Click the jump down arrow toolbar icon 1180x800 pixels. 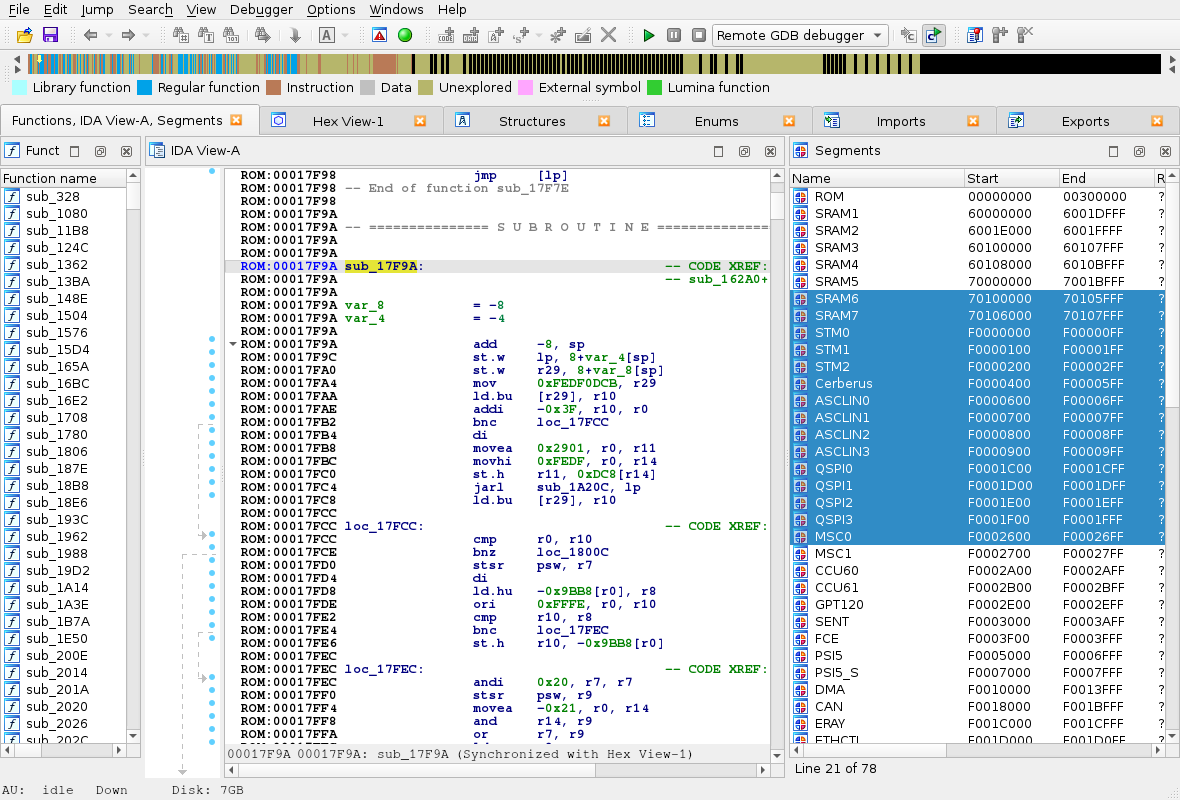click(295, 35)
